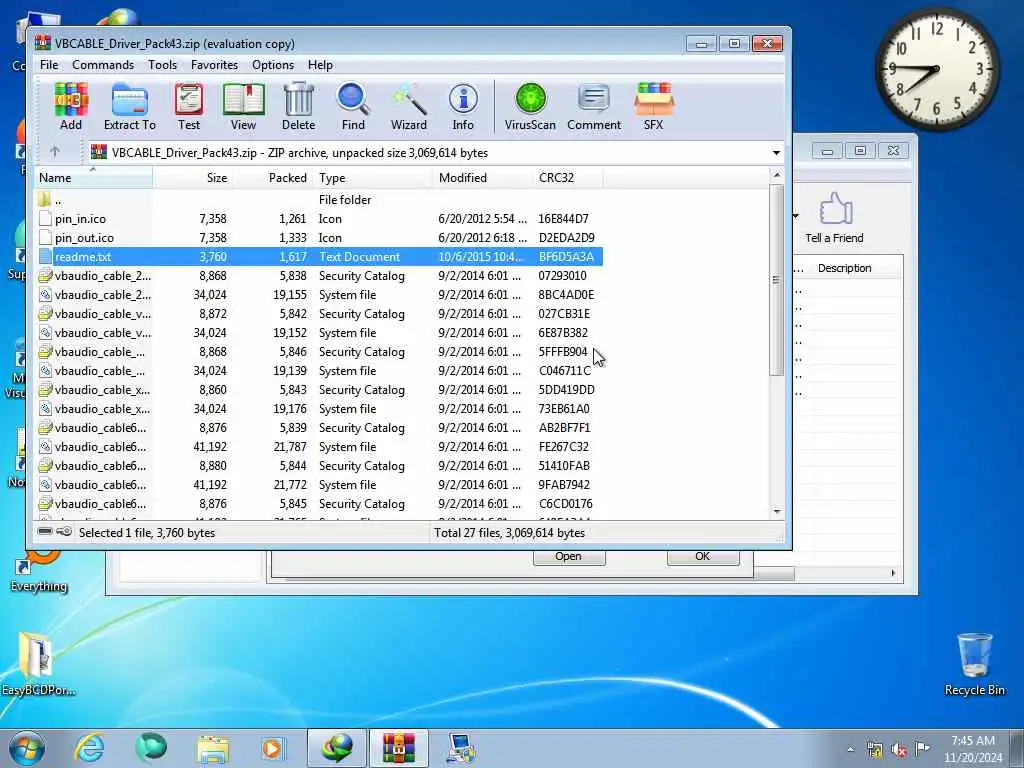Open the File menu
The width and height of the screenshot is (1024, 768).
(x=49, y=65)
